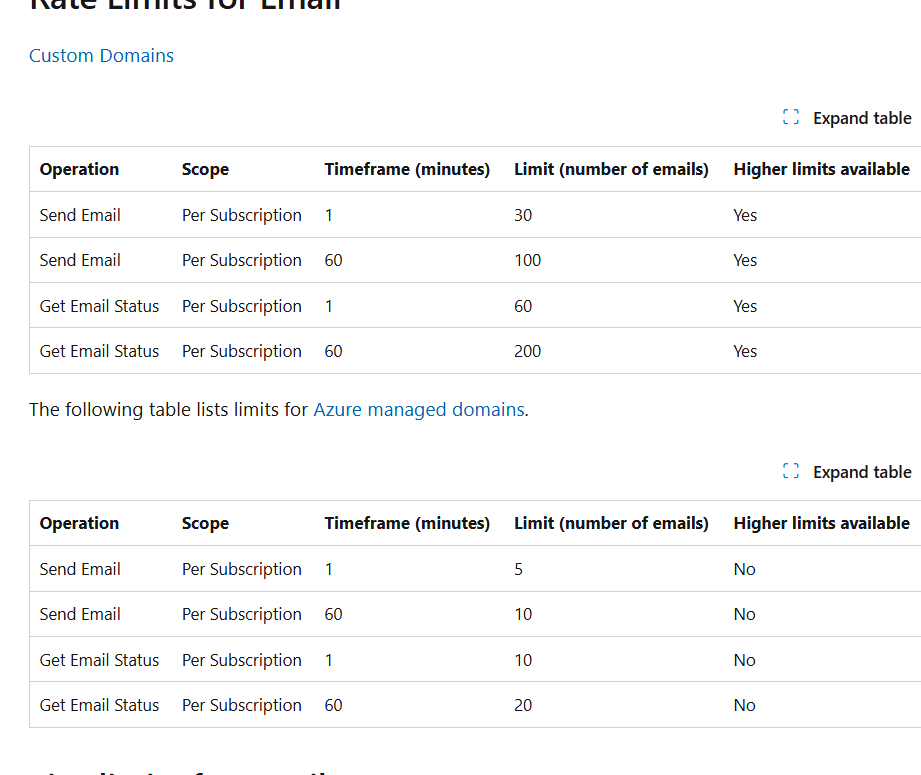The image size is (921, 775).
Task: Select the Limit (number of emails) header
Action: pyautogui.click(x=611, y=169)
